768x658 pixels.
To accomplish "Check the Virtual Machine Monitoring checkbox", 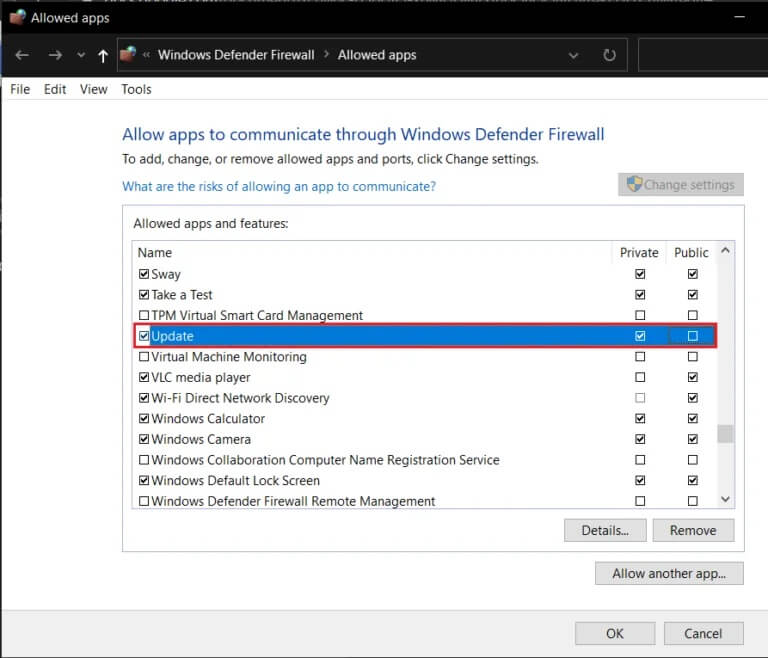I will pyautogui.click(x=144, y=357).
